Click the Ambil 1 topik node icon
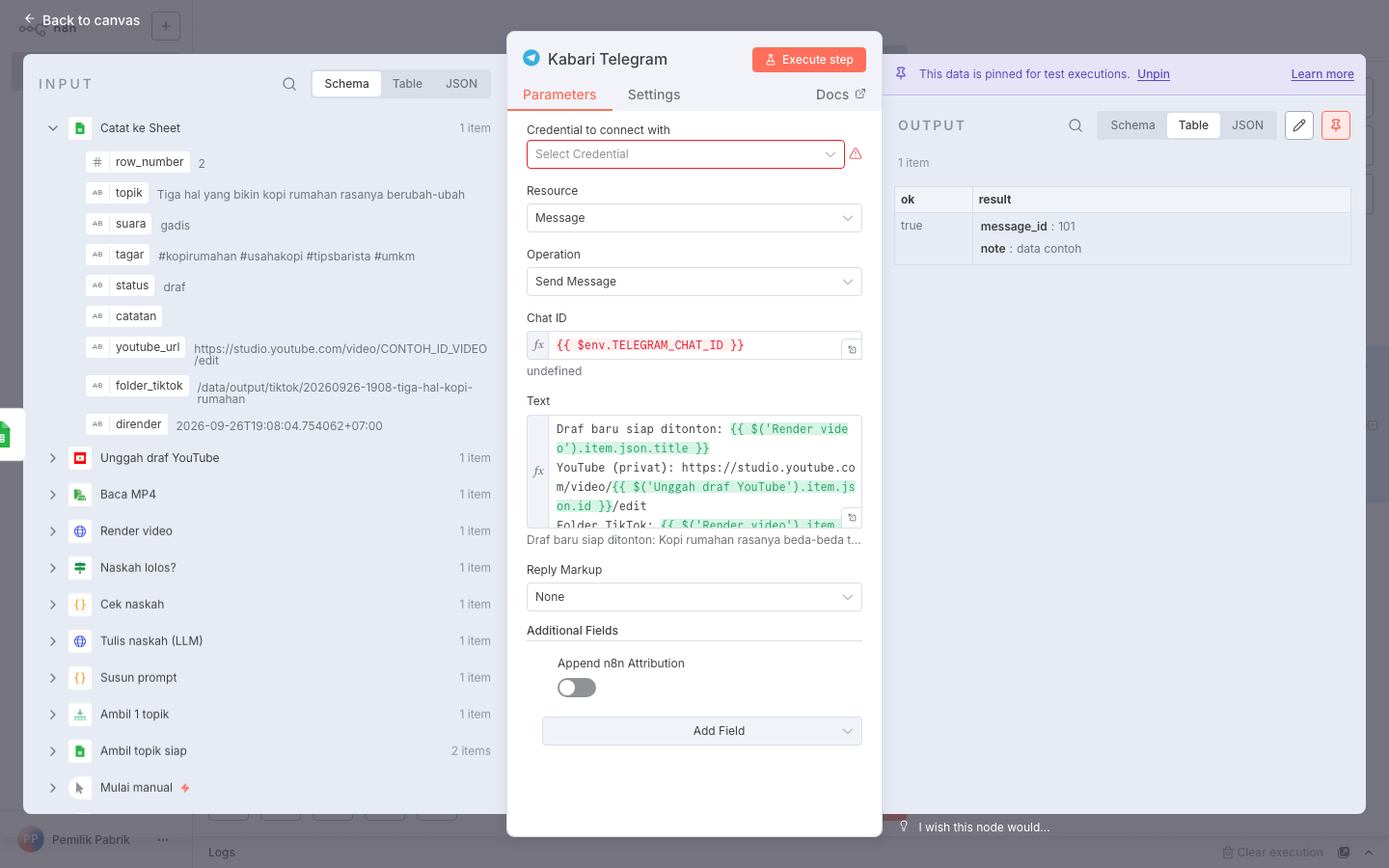Image resolution: width=1389 pixels, height=868 pixels. (80, 715)
